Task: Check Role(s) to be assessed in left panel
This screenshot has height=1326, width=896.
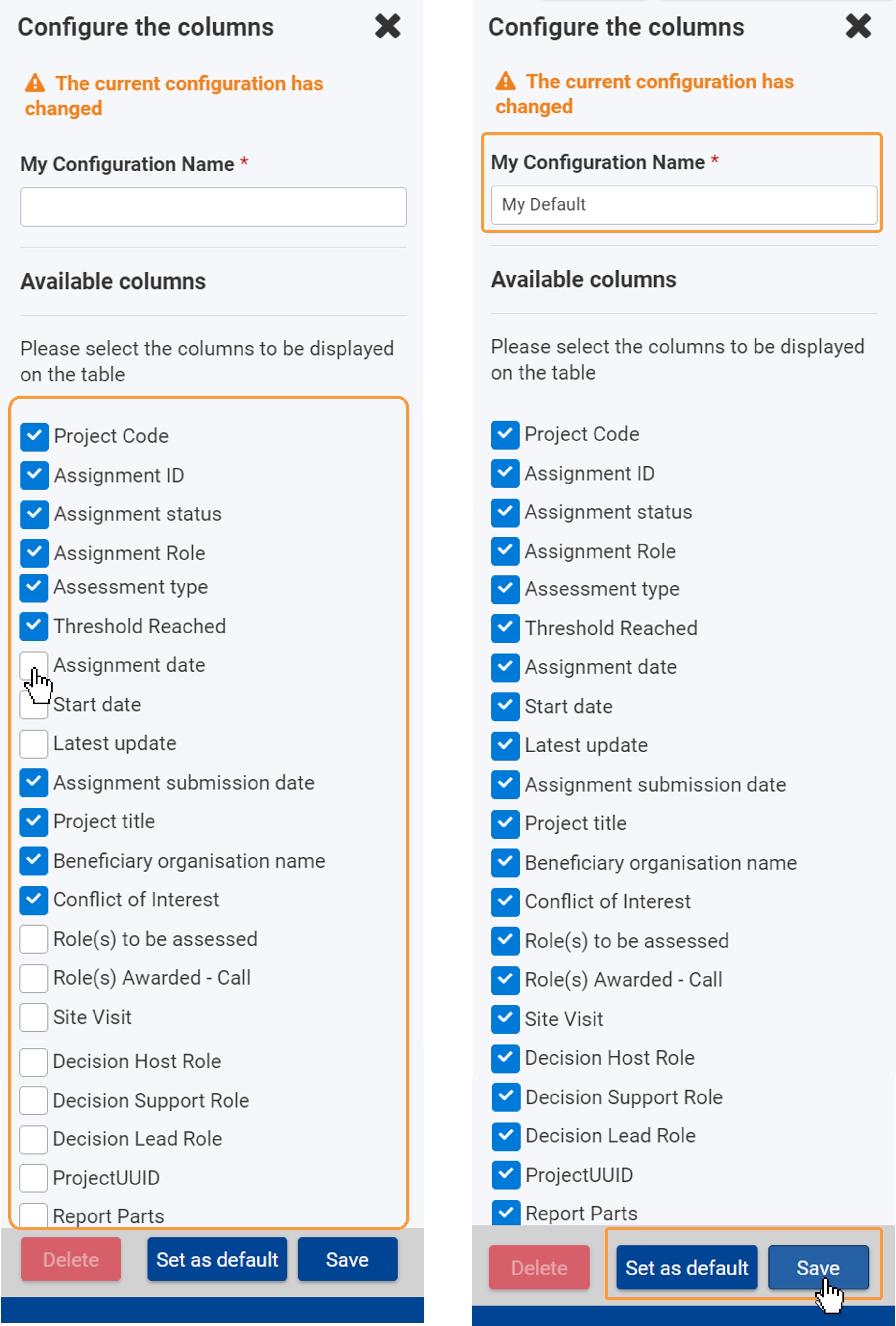Action: click(x=34, y=939)
